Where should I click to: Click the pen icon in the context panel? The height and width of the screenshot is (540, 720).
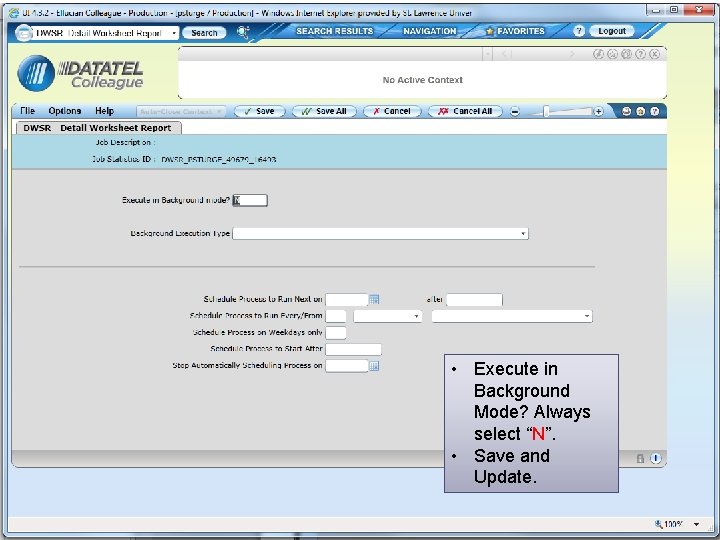click(598, 54)
